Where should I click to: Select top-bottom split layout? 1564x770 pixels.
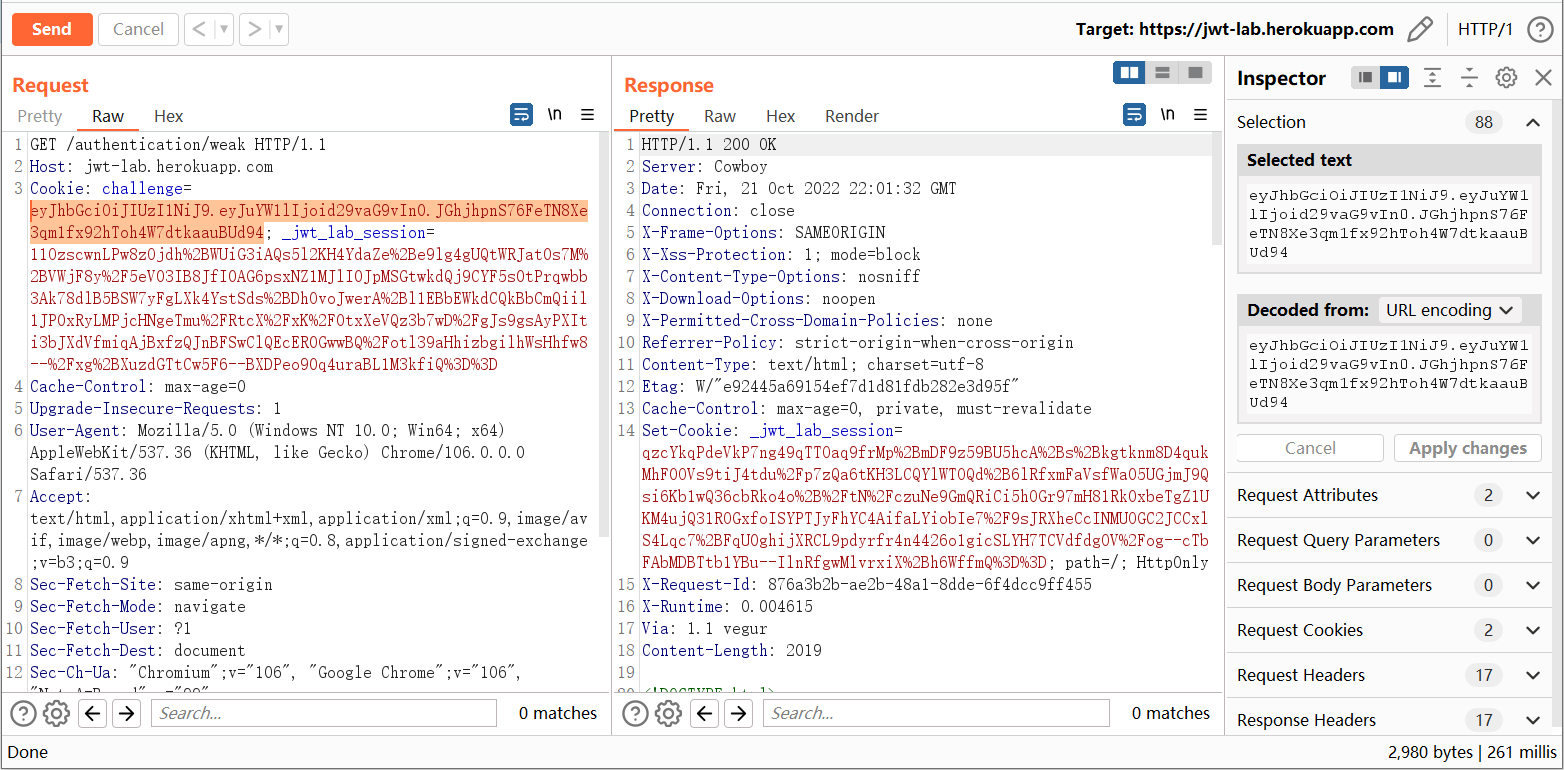coord(1162,72)
